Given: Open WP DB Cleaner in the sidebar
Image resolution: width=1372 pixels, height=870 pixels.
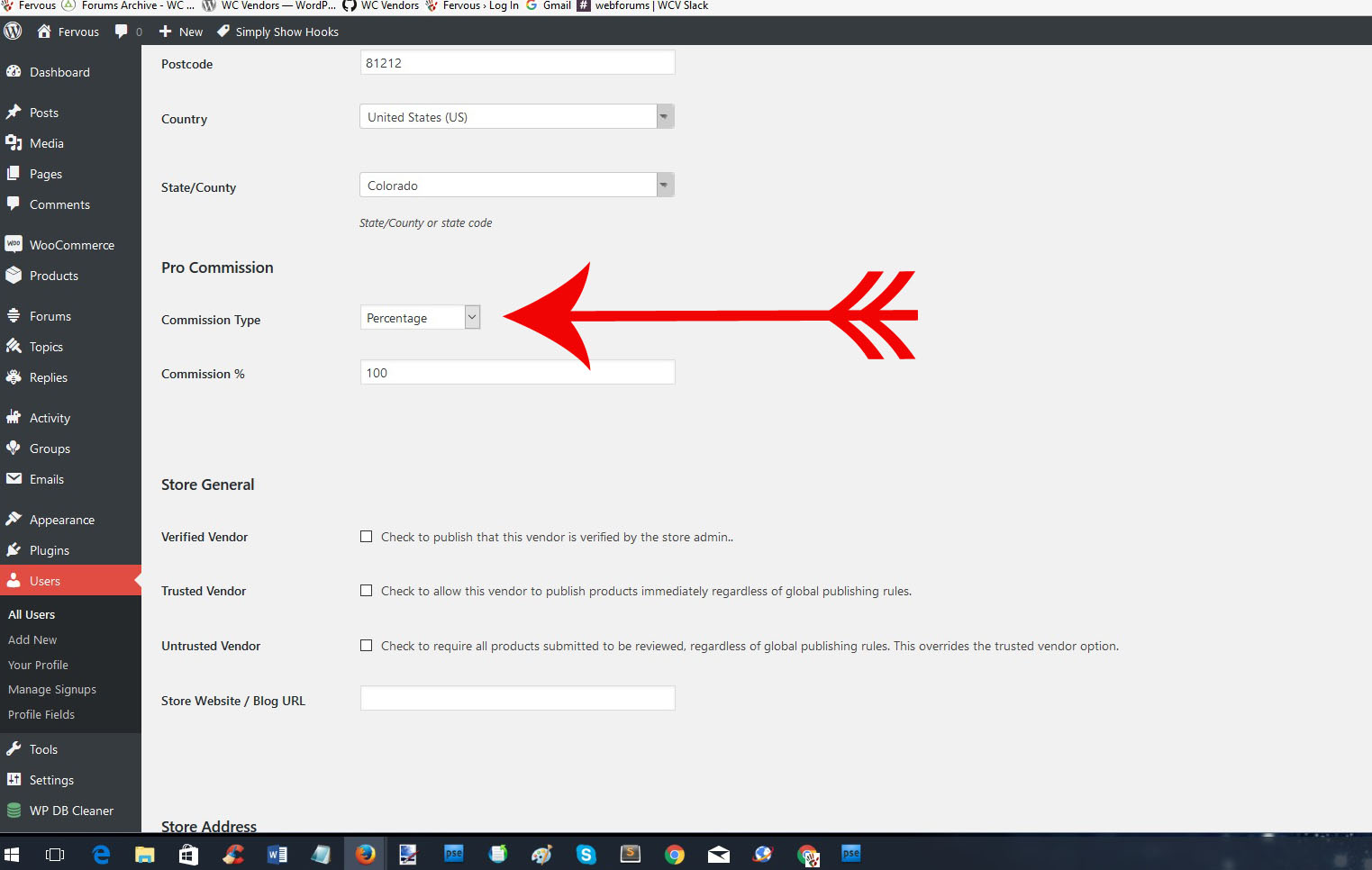Looking at the screenshot, I should (71, 811).
